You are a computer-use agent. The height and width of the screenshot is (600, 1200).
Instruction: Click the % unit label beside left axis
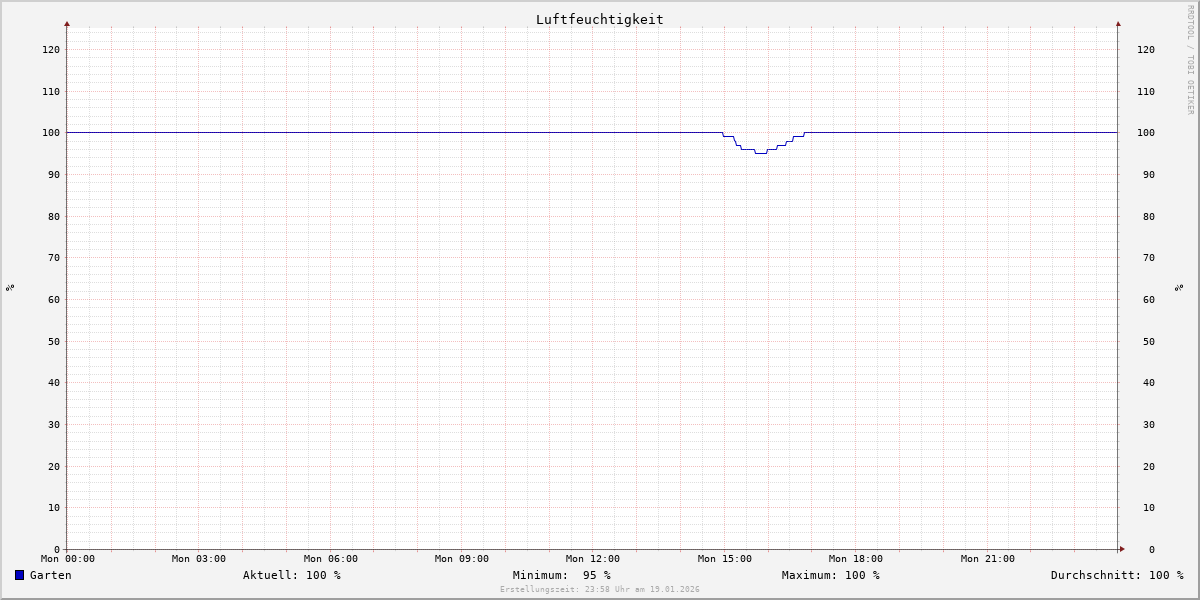pos(10,288)
